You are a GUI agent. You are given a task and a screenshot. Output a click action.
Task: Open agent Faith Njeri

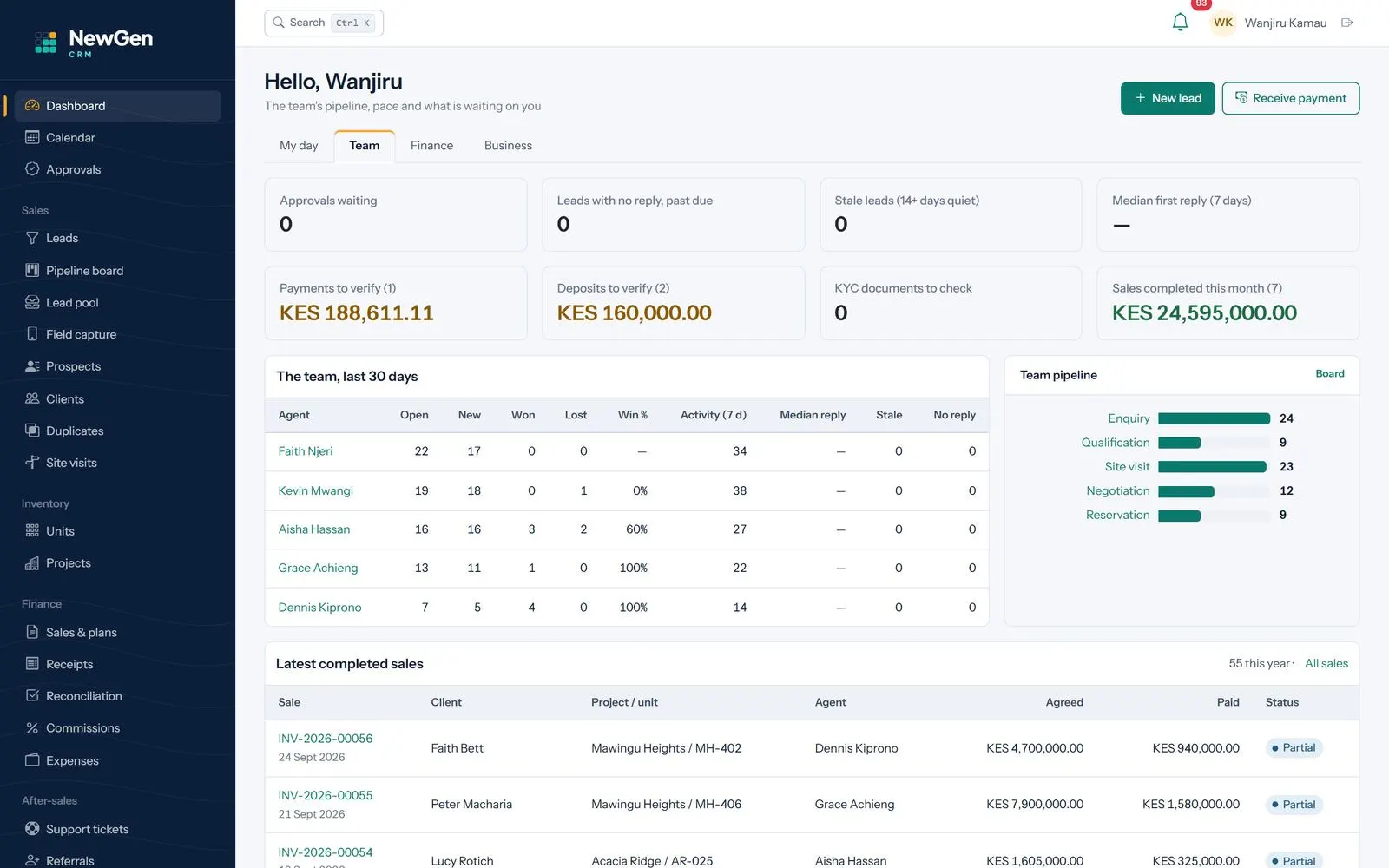pyautogui.click(x=306, y=451)
